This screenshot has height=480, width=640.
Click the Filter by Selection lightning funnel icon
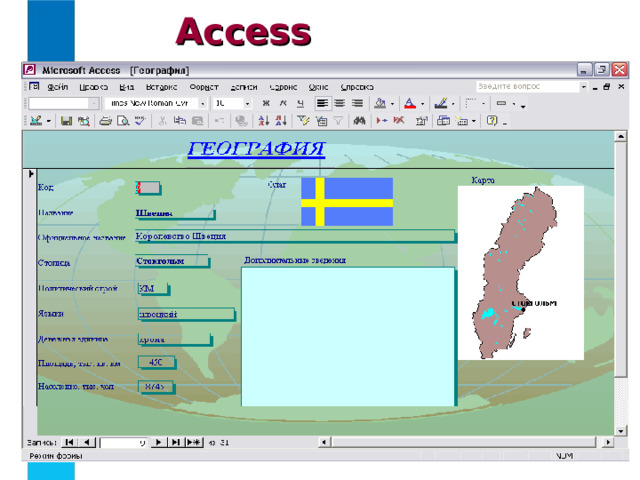coord(303,121)
